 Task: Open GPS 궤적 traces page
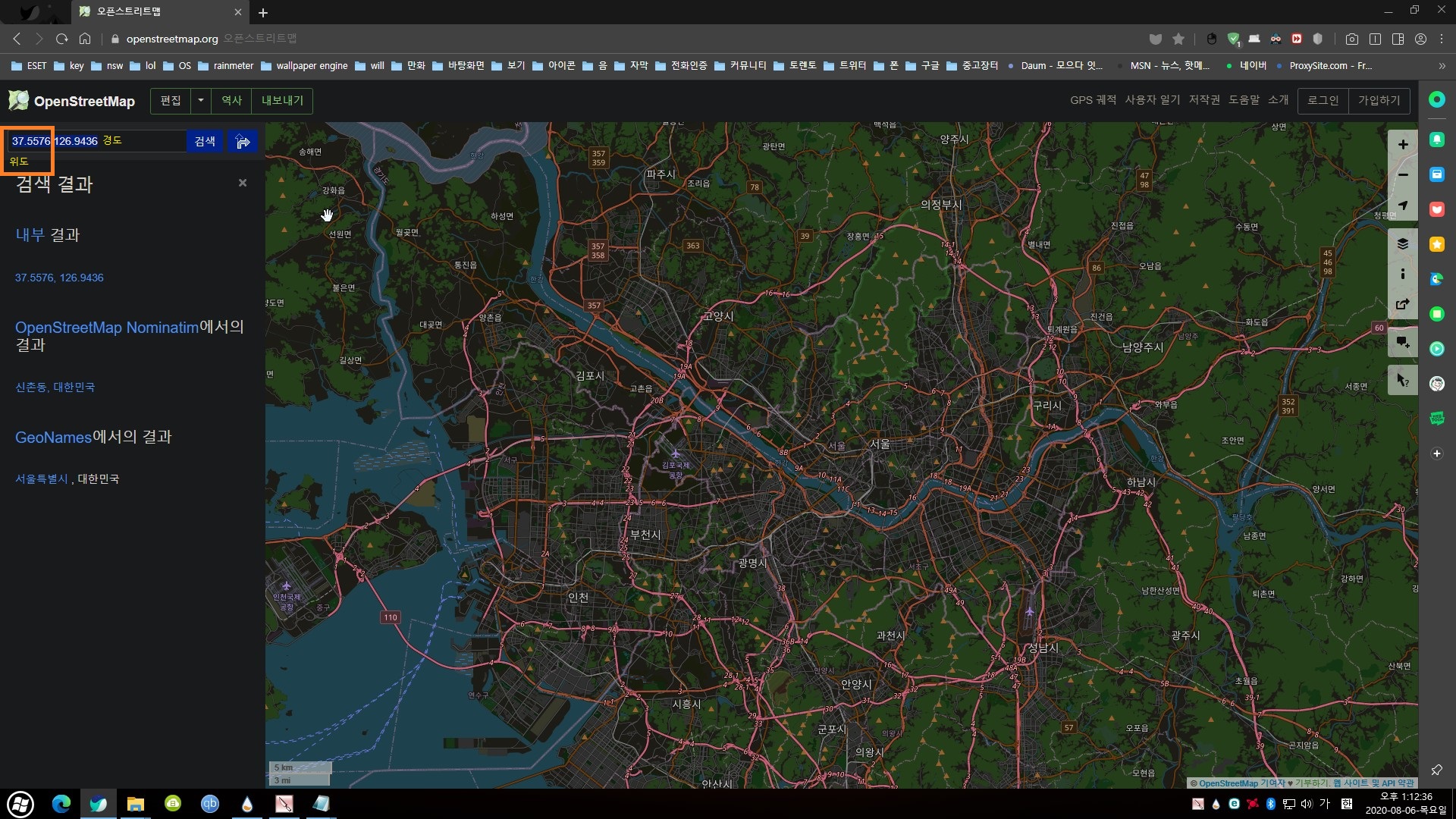click(x=1093, y=100)
